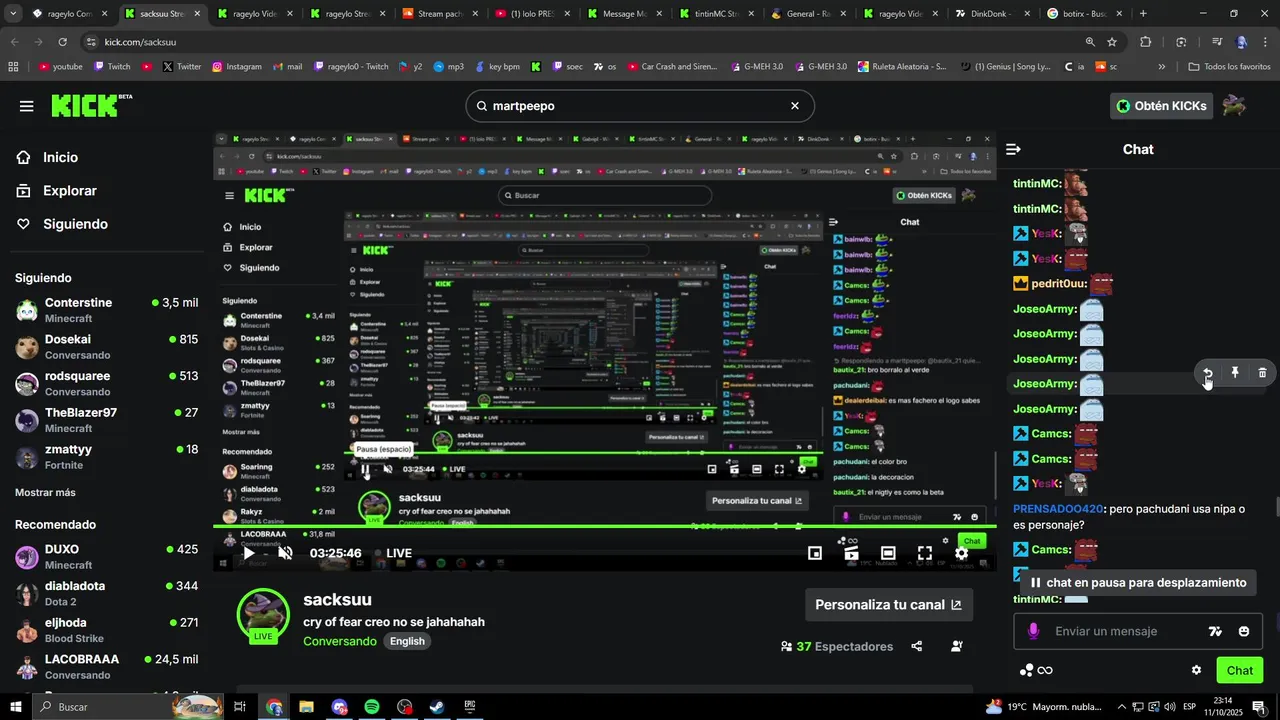Open the Obtén KICKs button
Viewport: 1280px width, 720px height.
coord(1162,106)
